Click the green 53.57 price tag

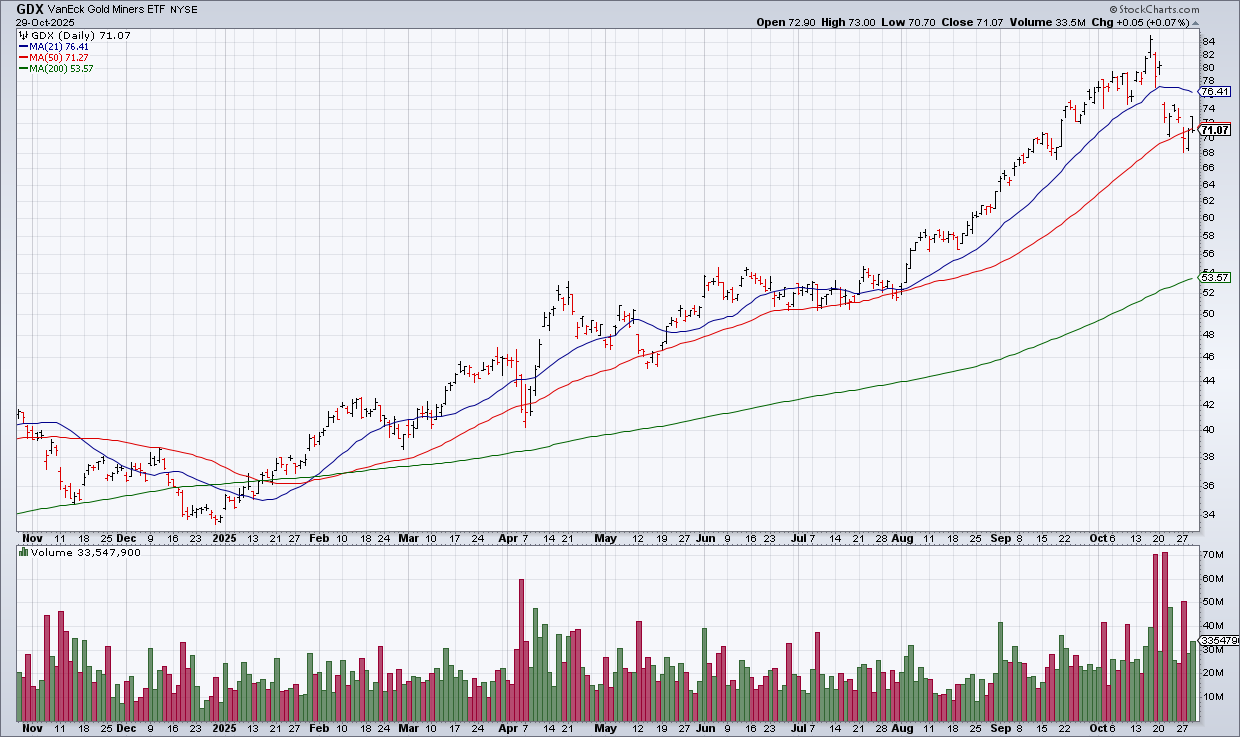(1213, 279)
